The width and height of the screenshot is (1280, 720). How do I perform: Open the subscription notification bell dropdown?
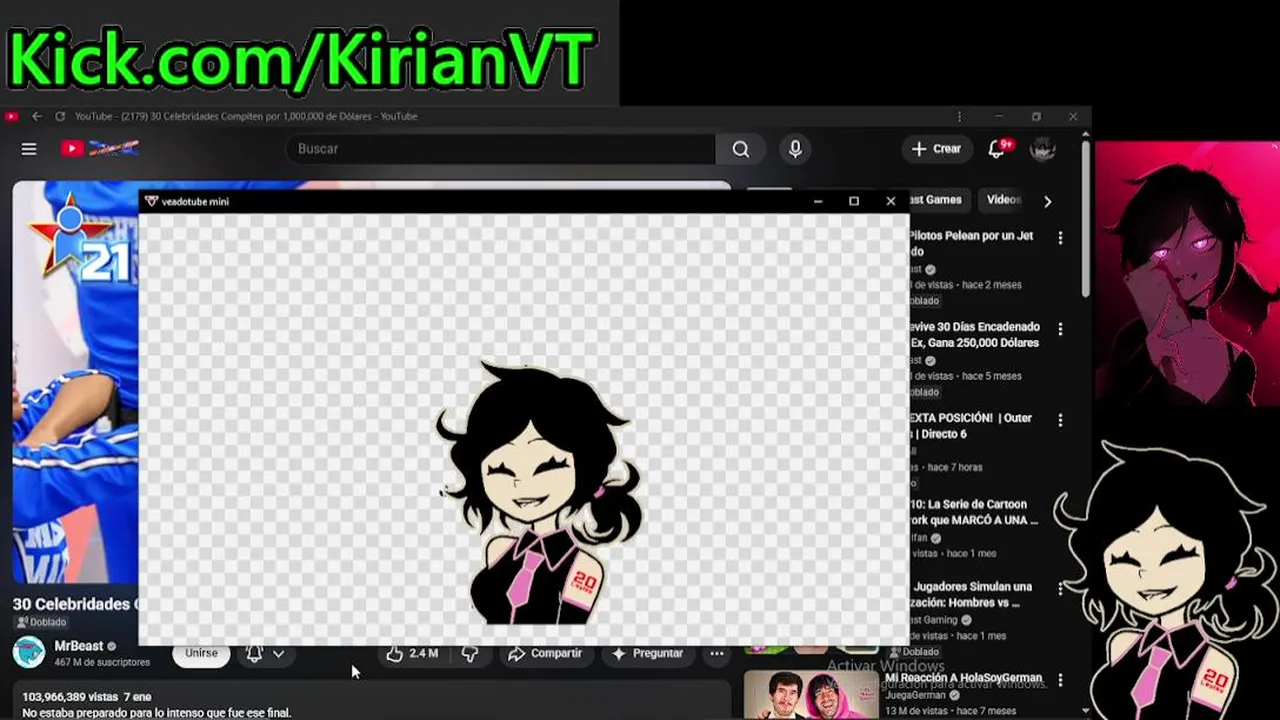click(x=265, y=653)
